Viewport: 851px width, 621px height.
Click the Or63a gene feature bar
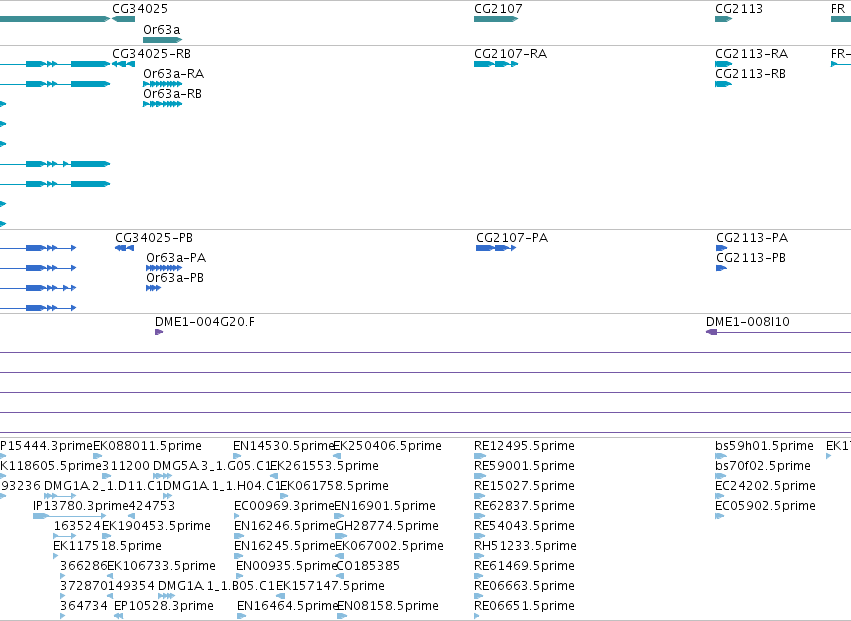tap(163, 40)
